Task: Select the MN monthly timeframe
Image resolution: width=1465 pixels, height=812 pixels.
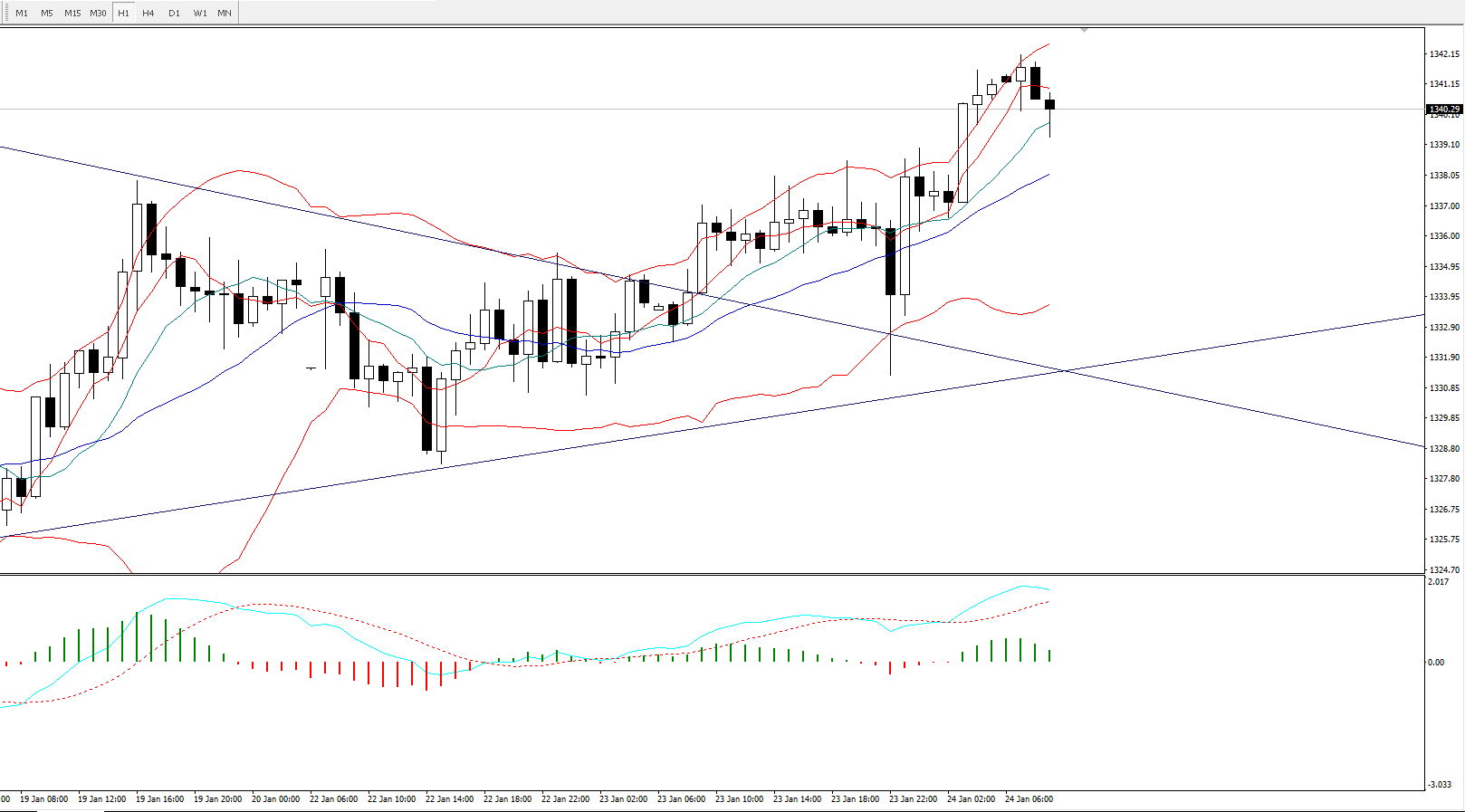Action: 225,13
